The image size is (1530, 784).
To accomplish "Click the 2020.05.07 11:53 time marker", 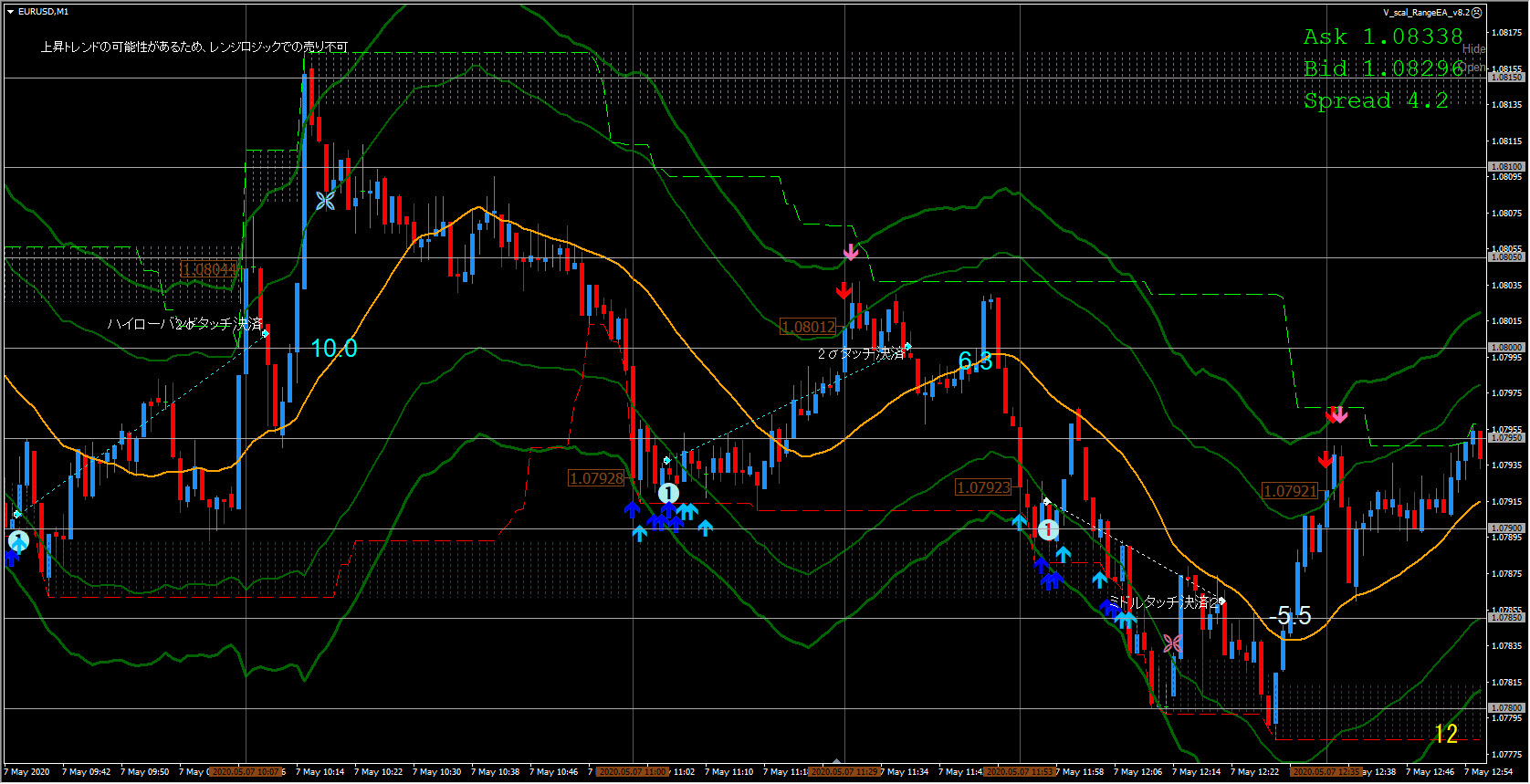I will coord(1020,772).
